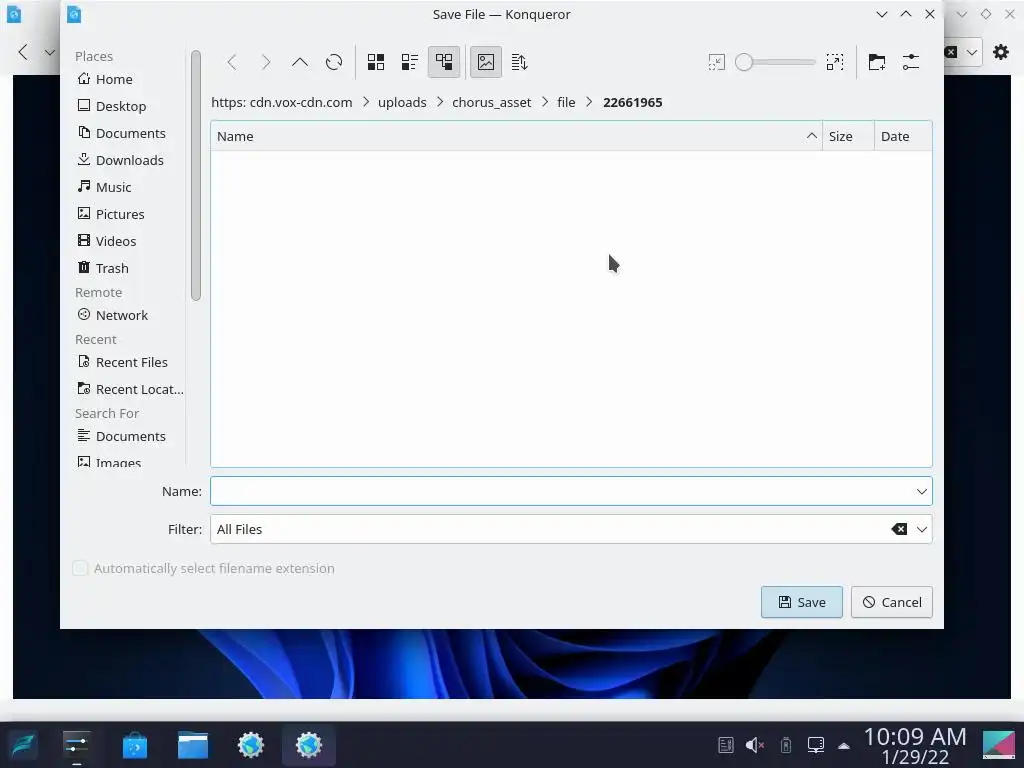Select the detailed tree view mode
1024x768 pixels.
[x=444, y=63]
